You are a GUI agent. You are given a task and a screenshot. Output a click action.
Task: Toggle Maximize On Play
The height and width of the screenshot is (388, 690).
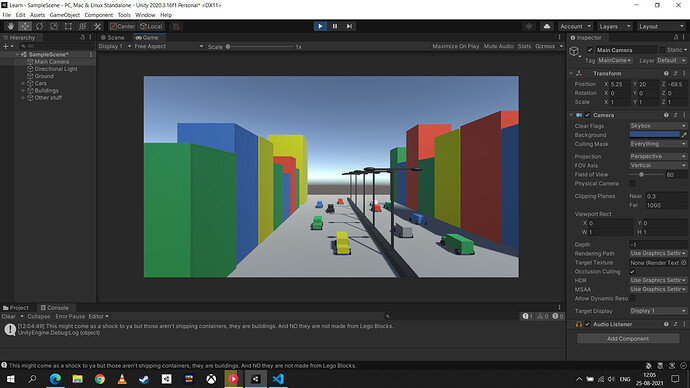tap(455, 47)
